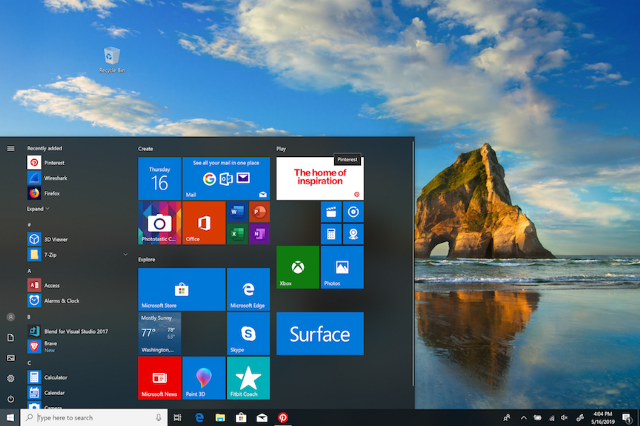Launch OneNote from the small tile
640x426 pixels.
coord(259,234)
